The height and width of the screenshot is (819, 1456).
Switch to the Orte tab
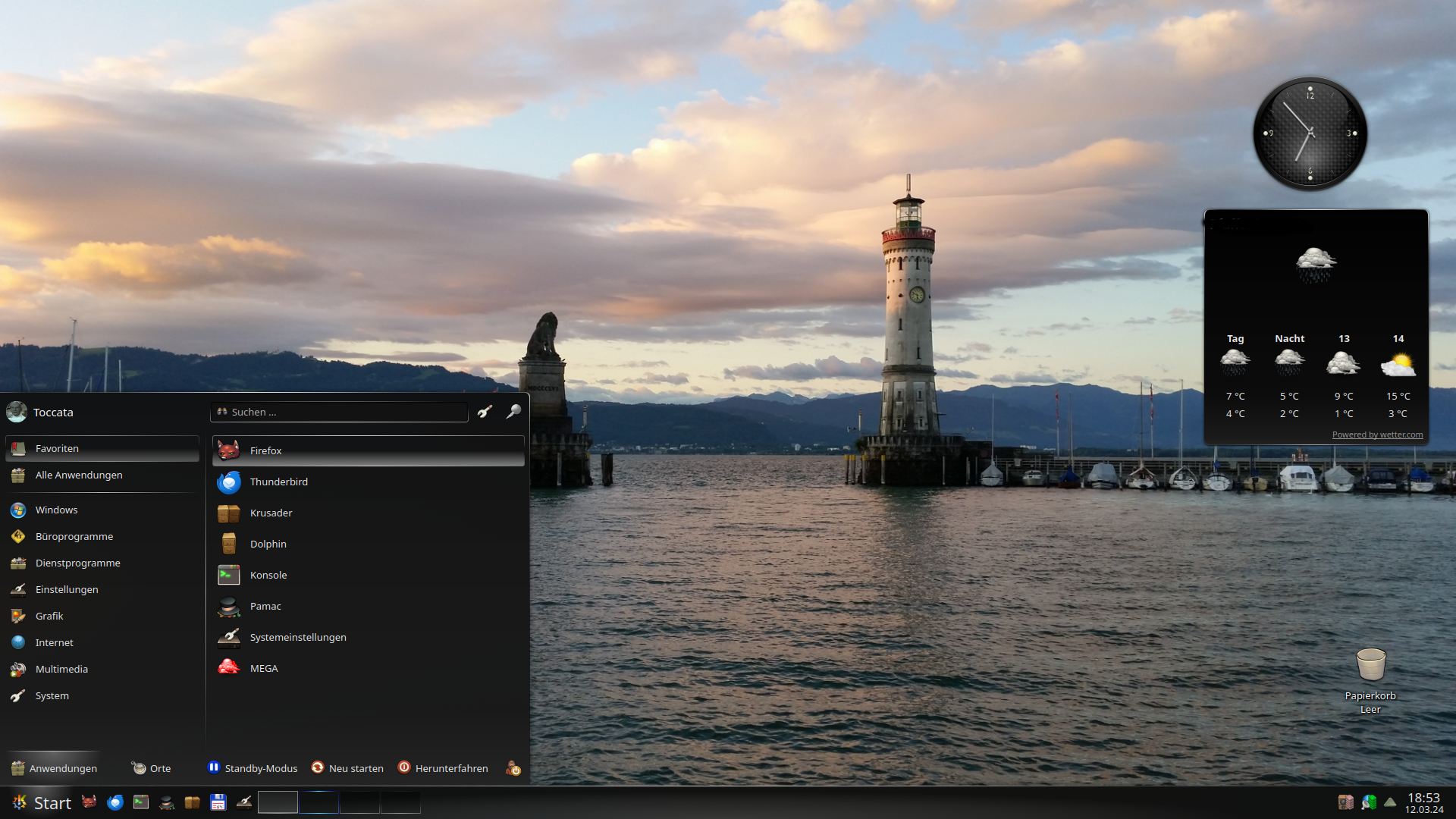(152, 768)
